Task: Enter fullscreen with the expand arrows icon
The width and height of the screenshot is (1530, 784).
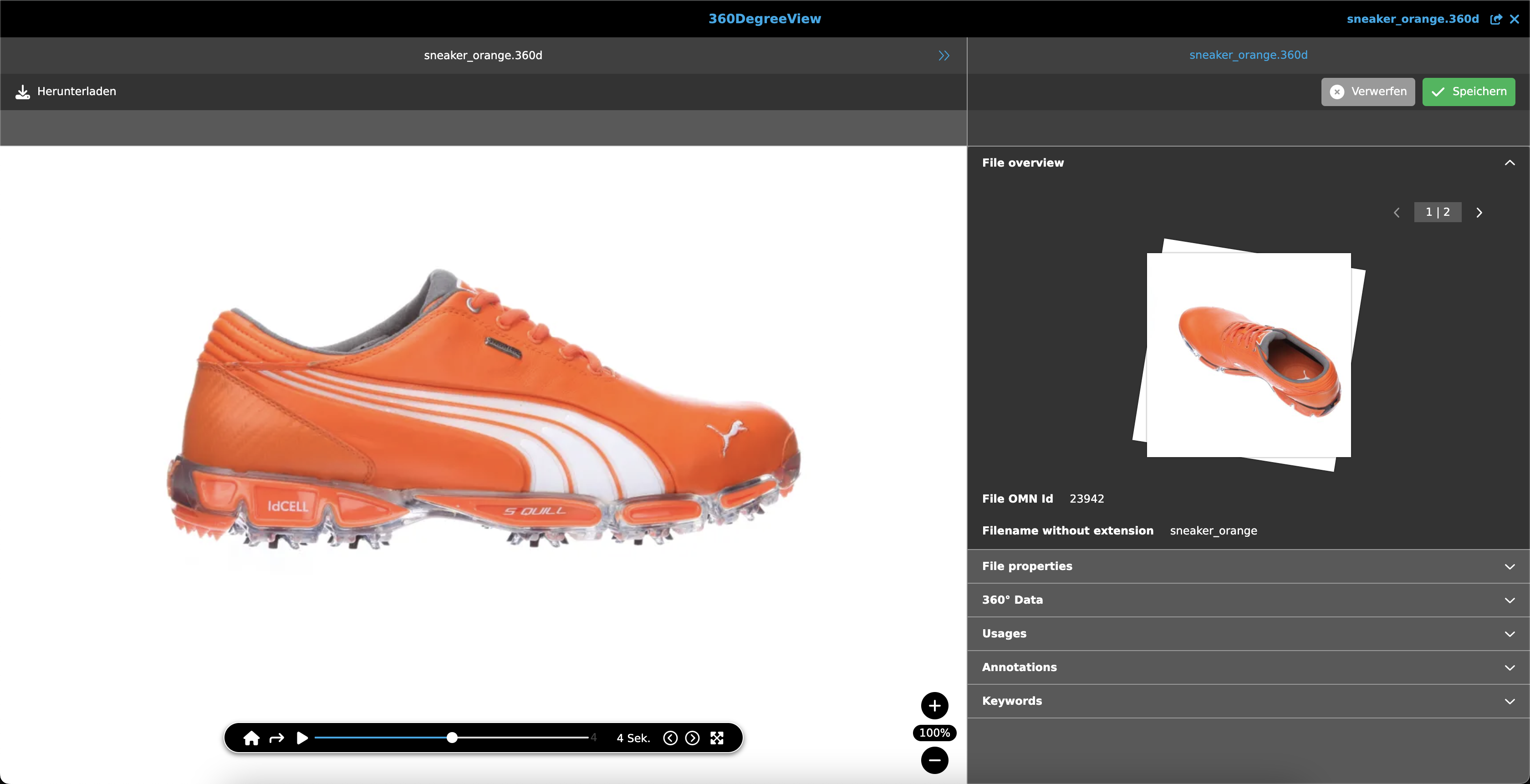Action: coord(717,738)
